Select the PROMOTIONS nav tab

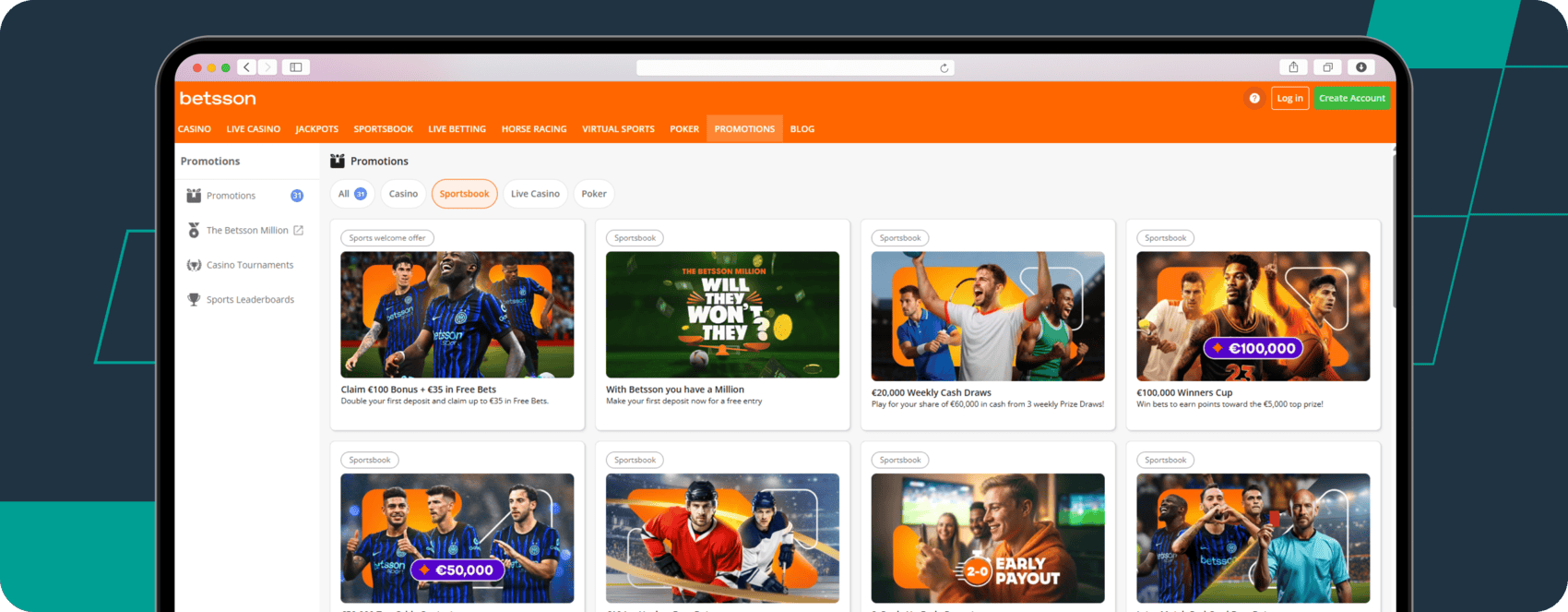click(x=744, y=129)
